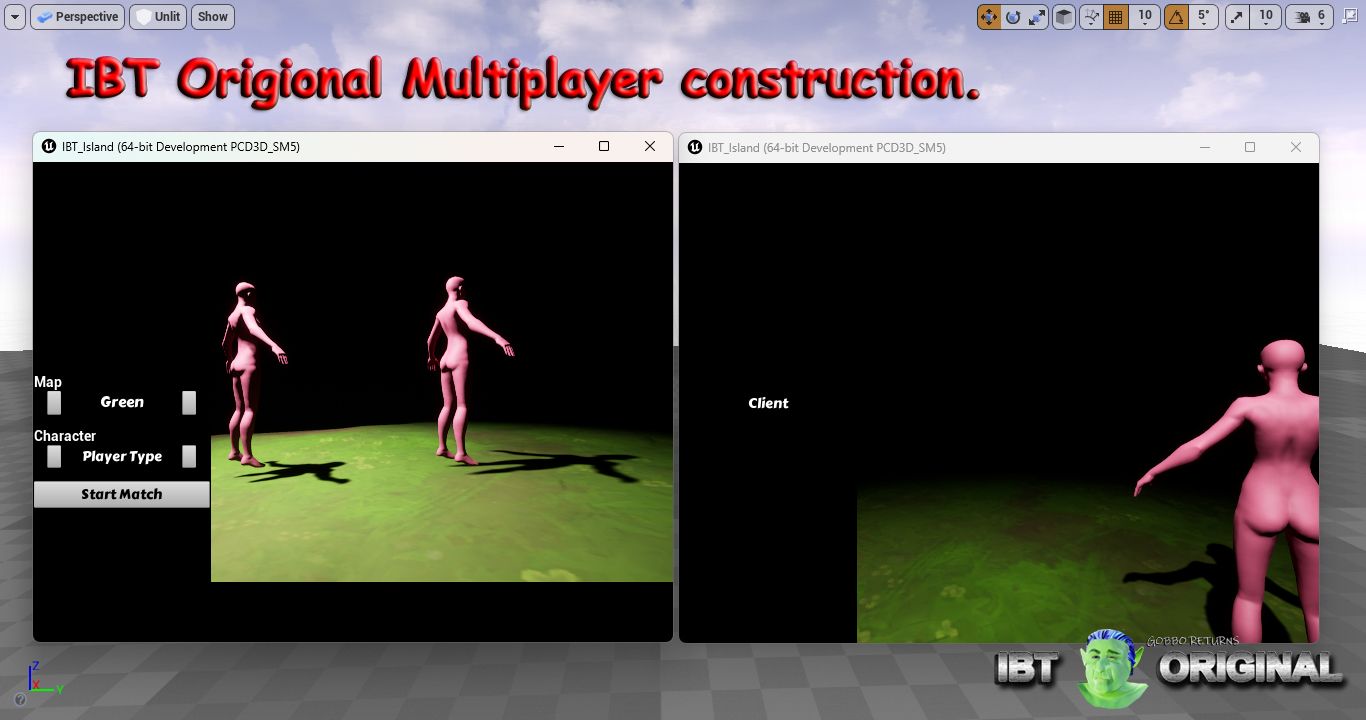Open the rotation snap 5° dropdown
This screenshot has height=720, width=1366.
[x=1205, y=17]
